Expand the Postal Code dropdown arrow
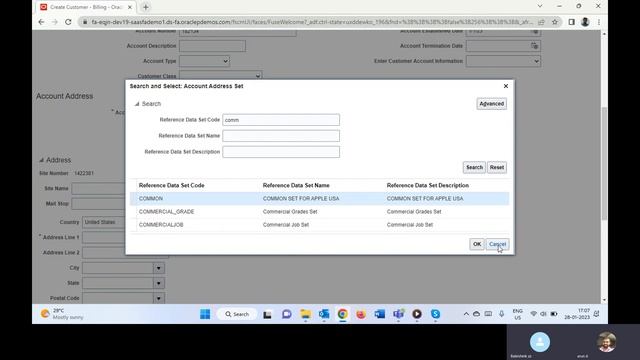This screenshot has width=640, height=360. coord(159,298)
